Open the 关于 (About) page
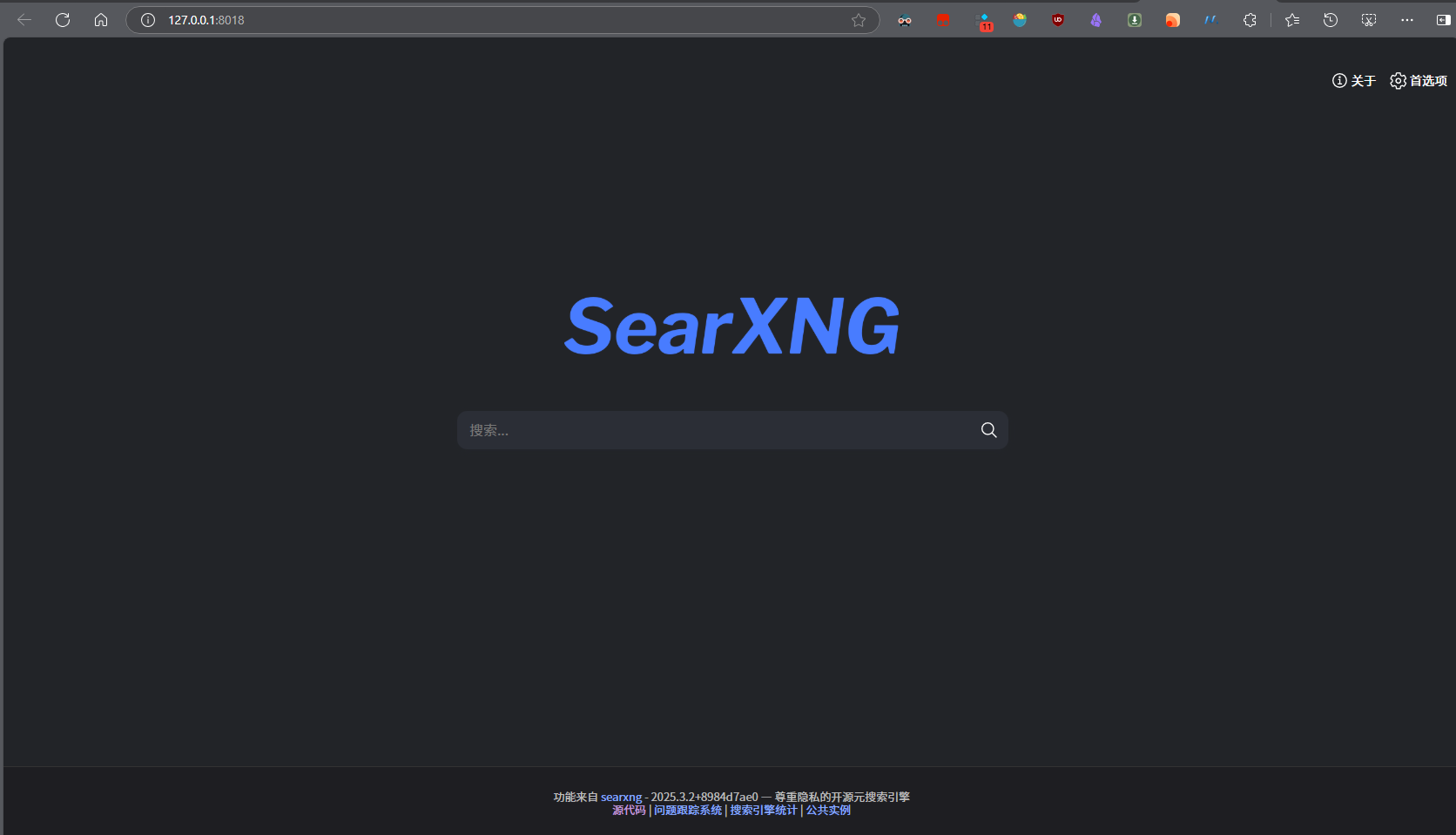1456x835 pixels. point(1354,81)
